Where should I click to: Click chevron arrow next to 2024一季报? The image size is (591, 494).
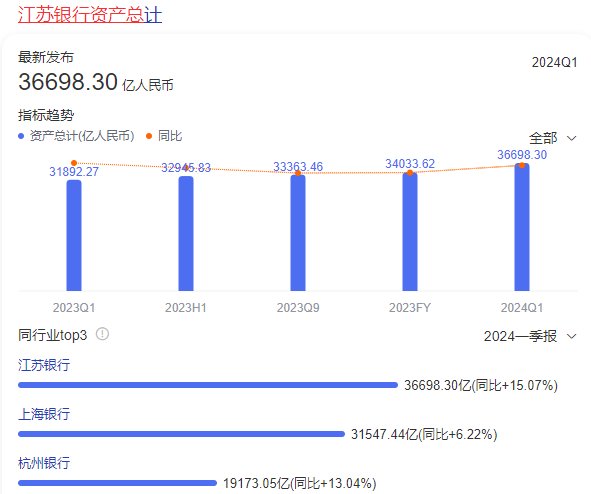coord(571,336)
